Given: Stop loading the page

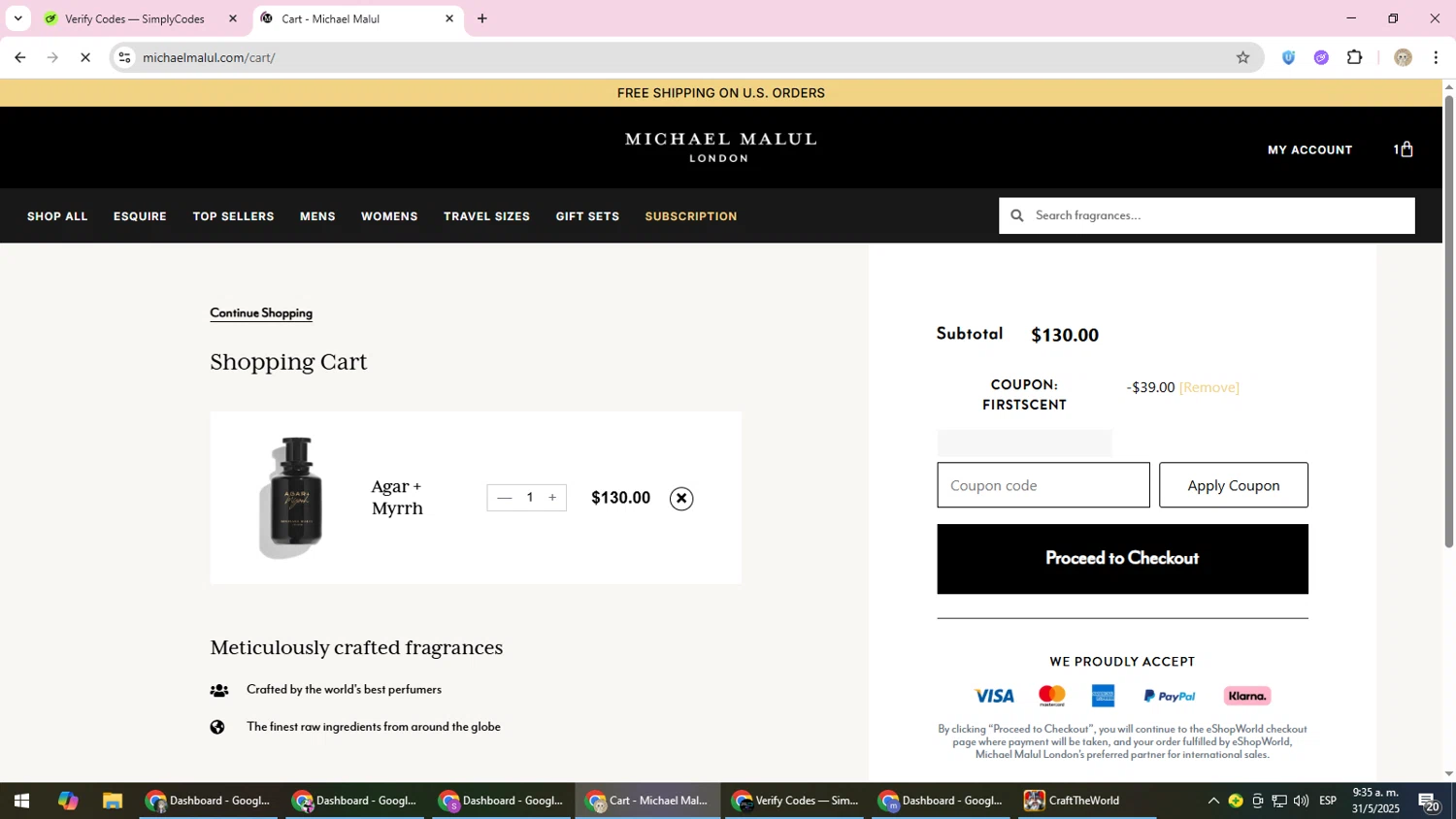Looking at the screenshot, I should 85,57.
